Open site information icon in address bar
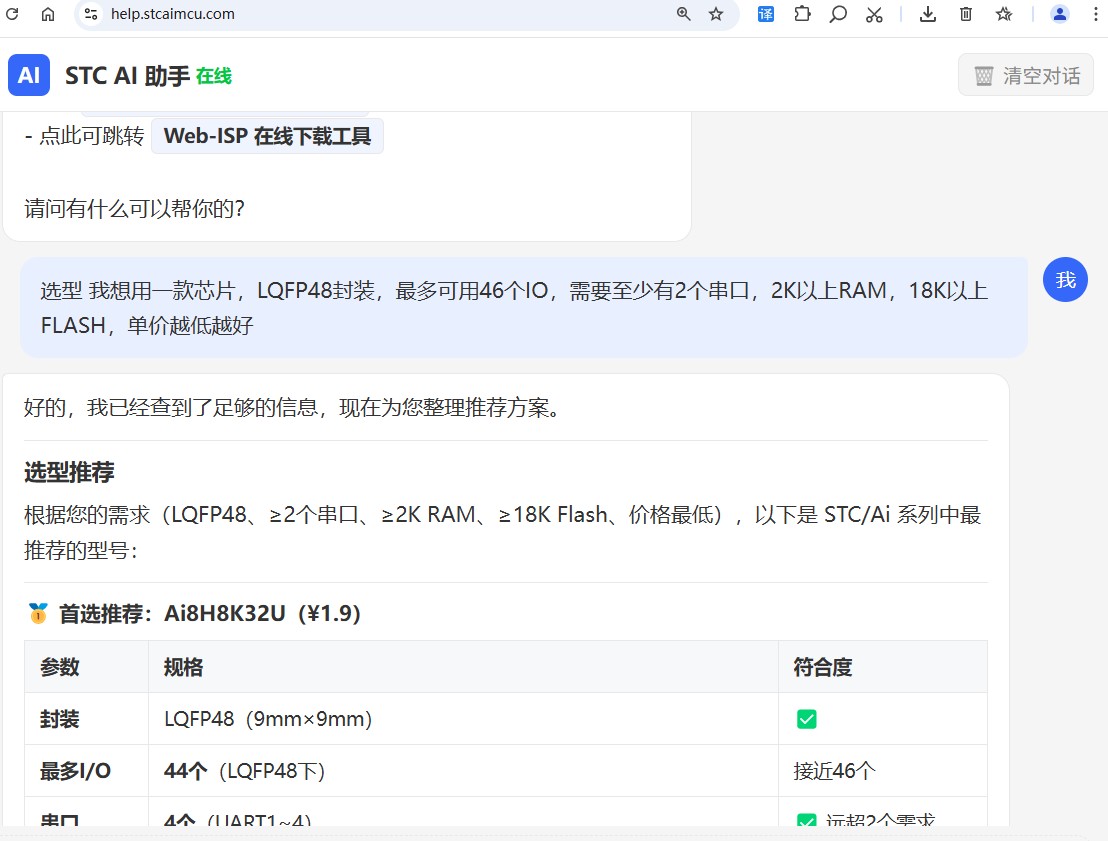Image resolution: width=1108 pixels, height=841 pixels. (90, 14)
